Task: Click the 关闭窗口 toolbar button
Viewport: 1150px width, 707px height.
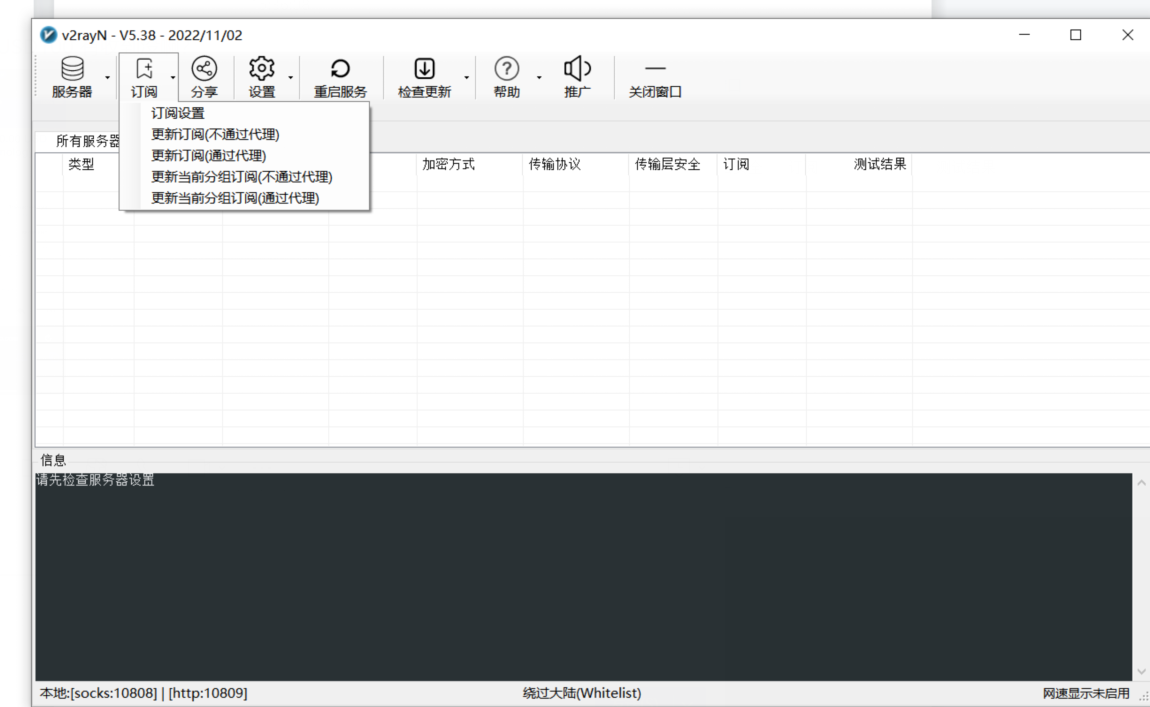Action: 655,77
